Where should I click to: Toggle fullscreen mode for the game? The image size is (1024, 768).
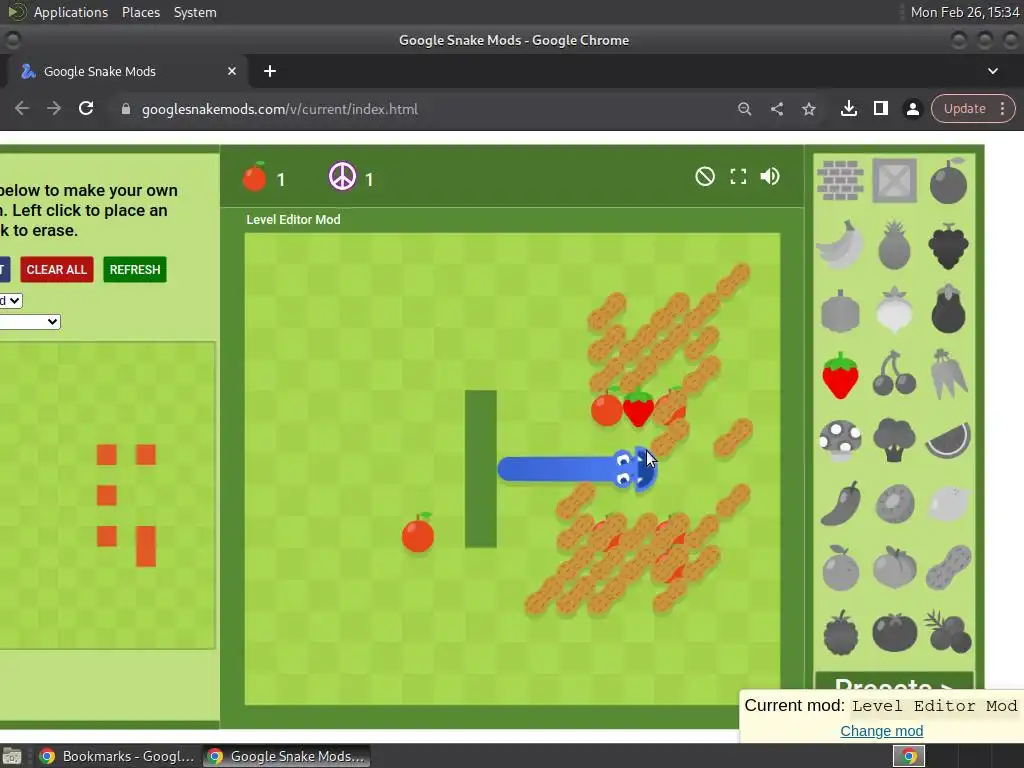click(738, 176)
